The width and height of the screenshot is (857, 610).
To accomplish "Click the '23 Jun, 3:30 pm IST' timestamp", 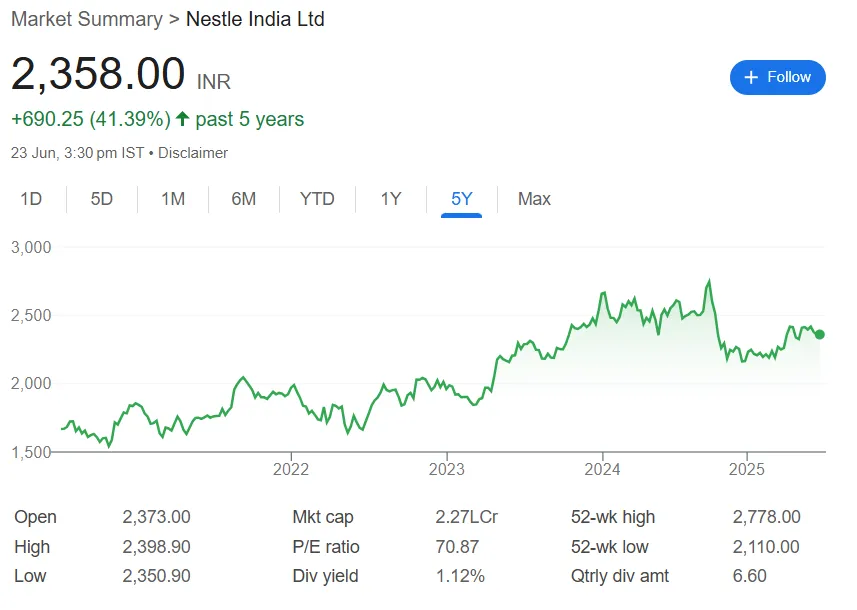I will coord(78,153).
